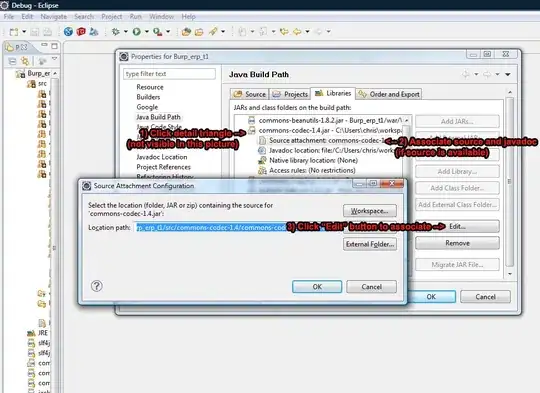The image size is (540, 393).
Task: Select the Native library location row
Action: 308,161
